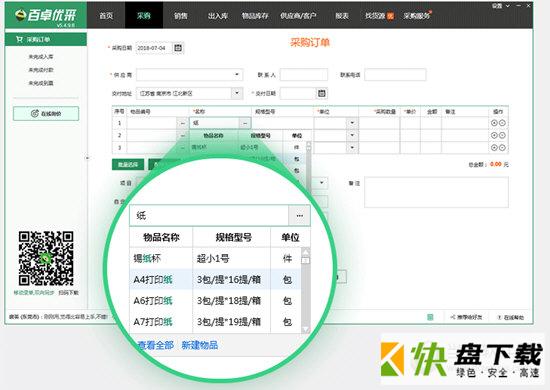Click the green status bar icon
This screenshot has width=550, height=390.
(430, 317)
